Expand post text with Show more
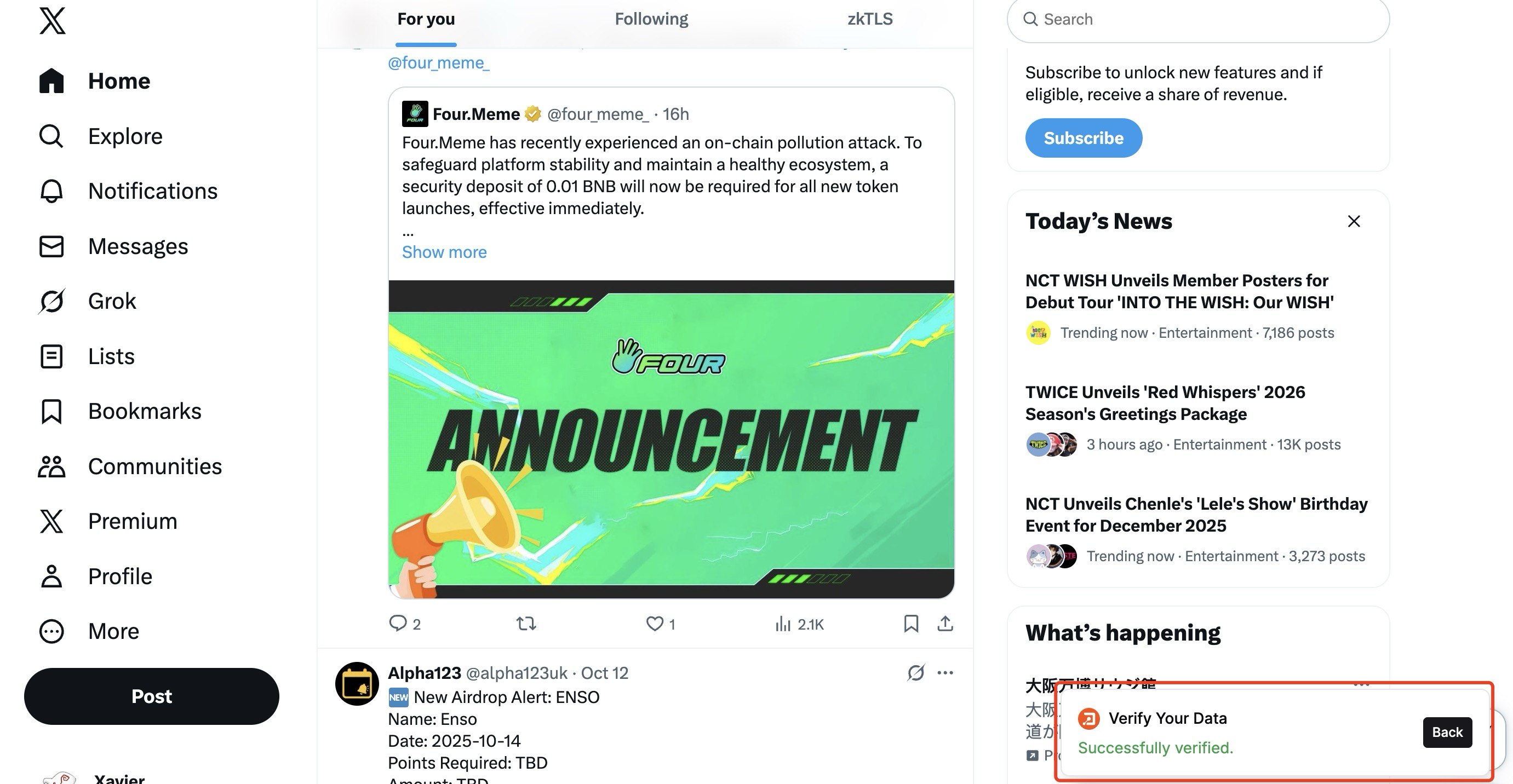1513x784 pixels. point(444,252)
